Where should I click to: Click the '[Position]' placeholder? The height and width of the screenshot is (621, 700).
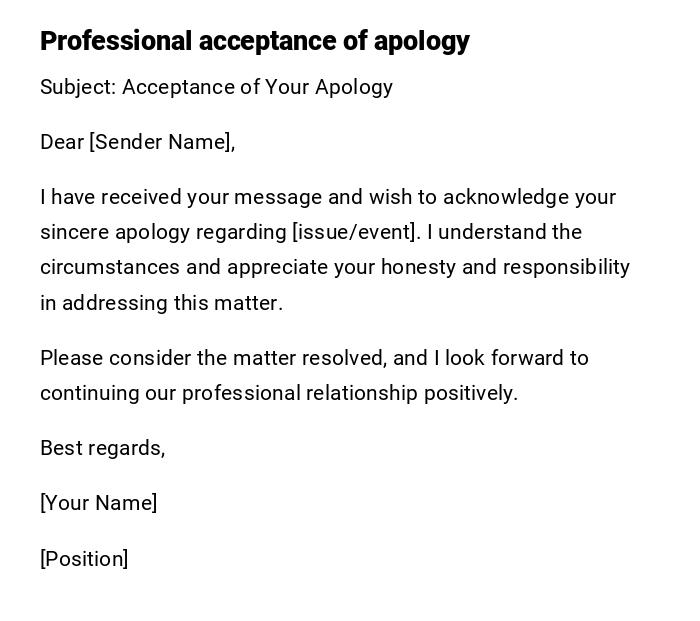84,559
